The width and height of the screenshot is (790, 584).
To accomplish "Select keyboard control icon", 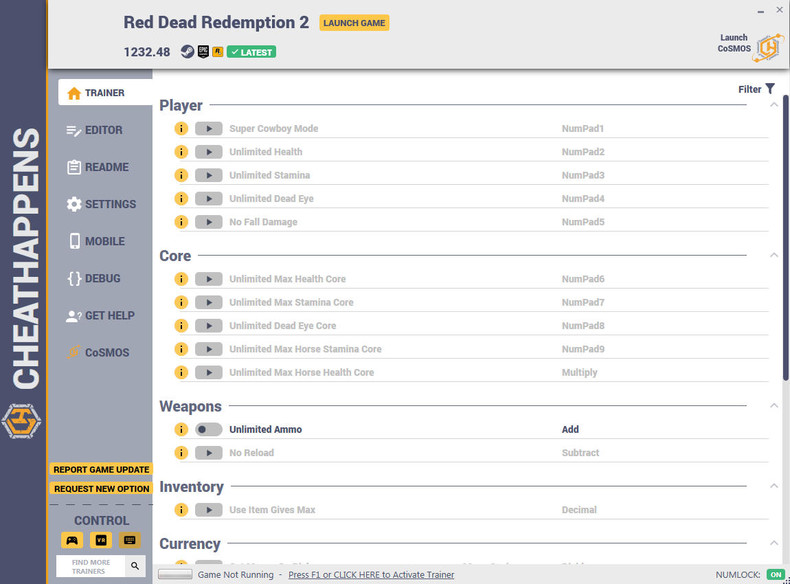I will click(x=129, y=540).
